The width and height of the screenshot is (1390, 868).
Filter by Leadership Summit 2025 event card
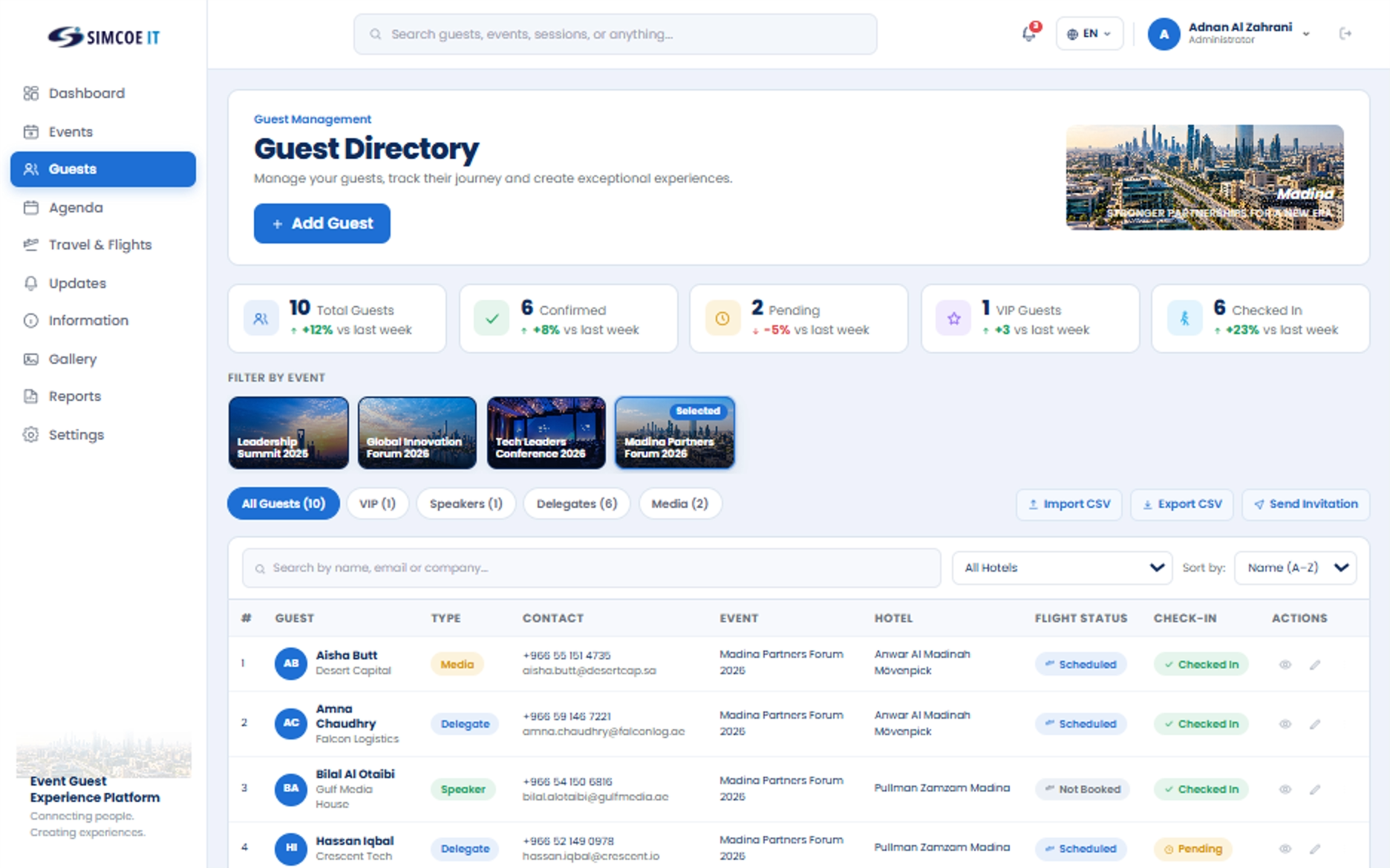(x=288, y=433)
